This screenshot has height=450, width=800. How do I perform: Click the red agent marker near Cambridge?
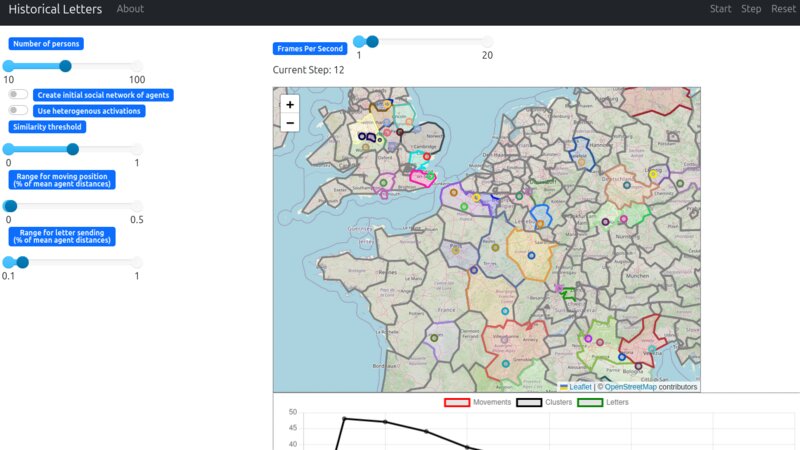click(427, 157)
